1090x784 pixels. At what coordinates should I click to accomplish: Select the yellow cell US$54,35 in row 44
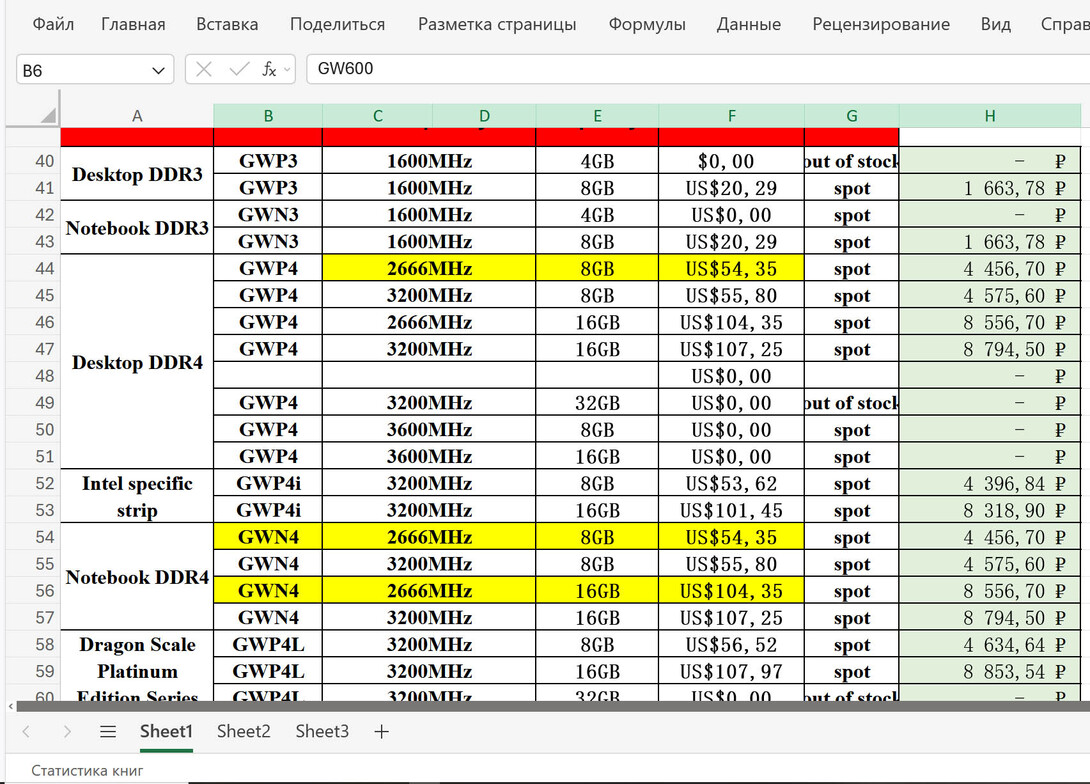[x=731, y=269]
